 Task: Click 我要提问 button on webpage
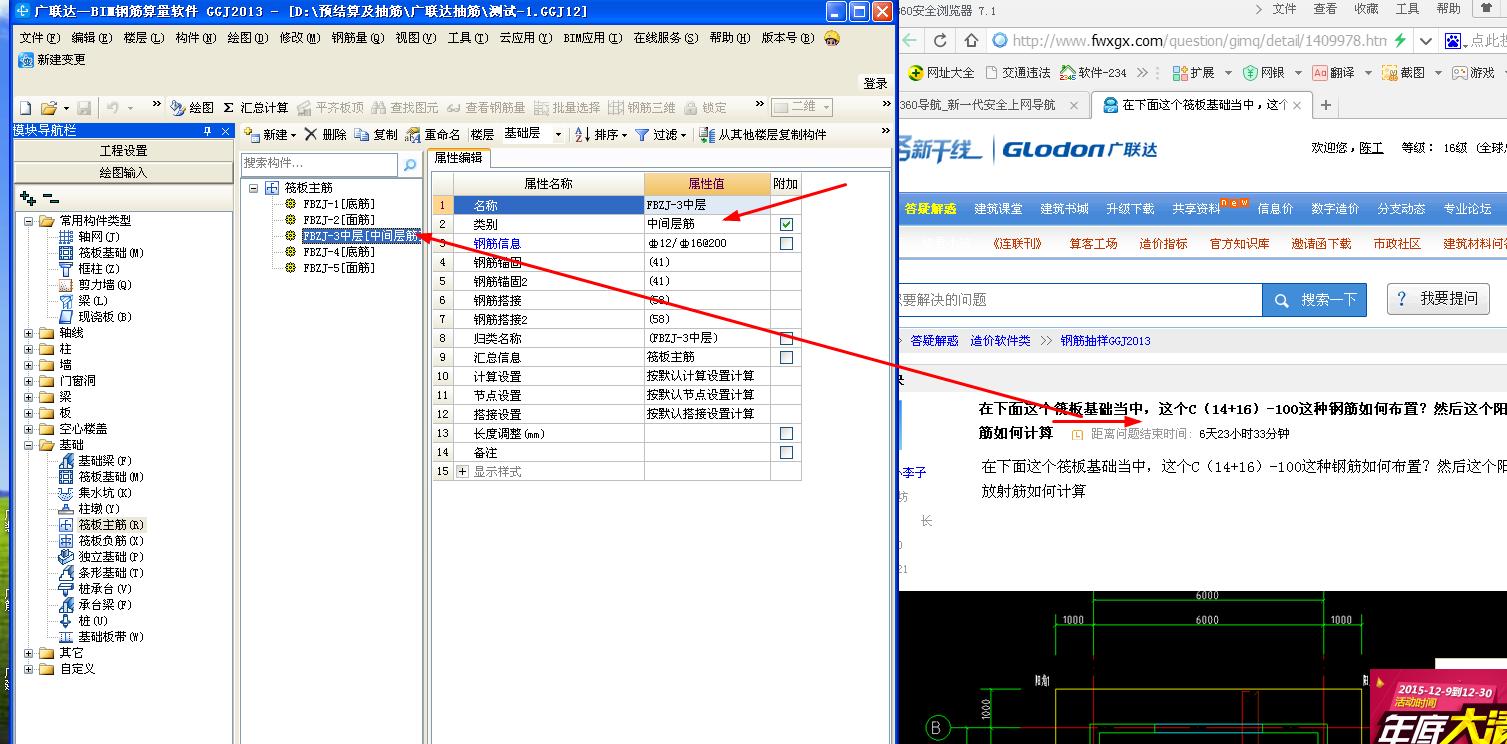click(x=1437, y=298)
